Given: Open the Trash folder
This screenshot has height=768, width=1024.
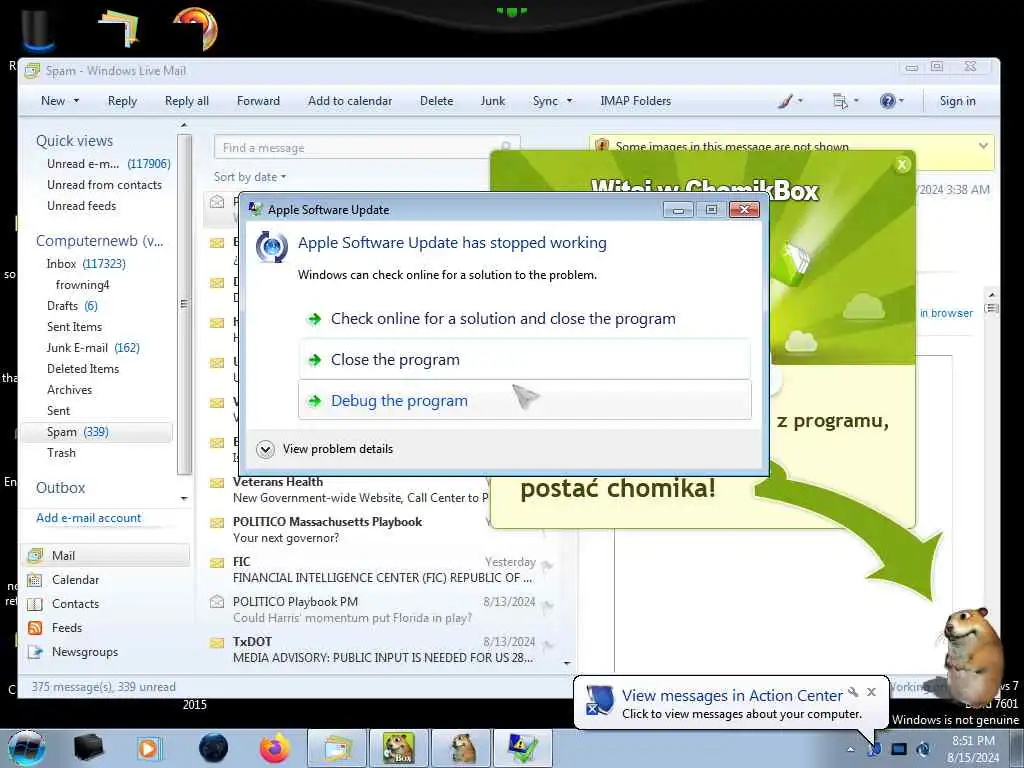Looking at the screenshot, I should (x=61, y=453).
